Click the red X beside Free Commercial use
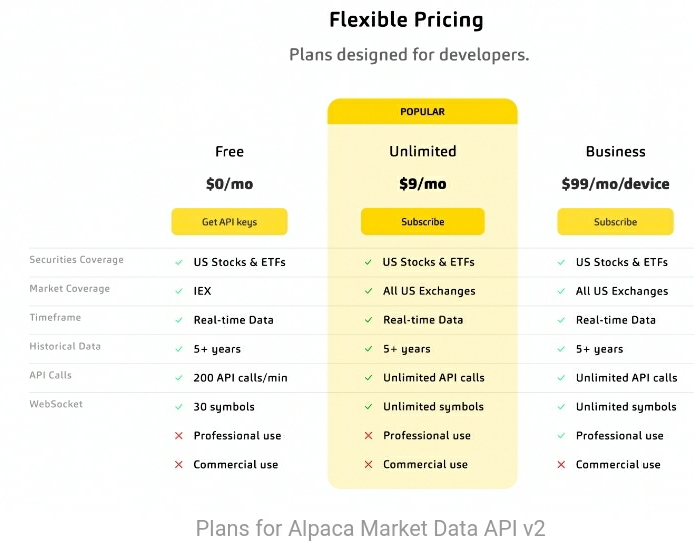This screenshot has height=545, width=694. pos(179,464)
